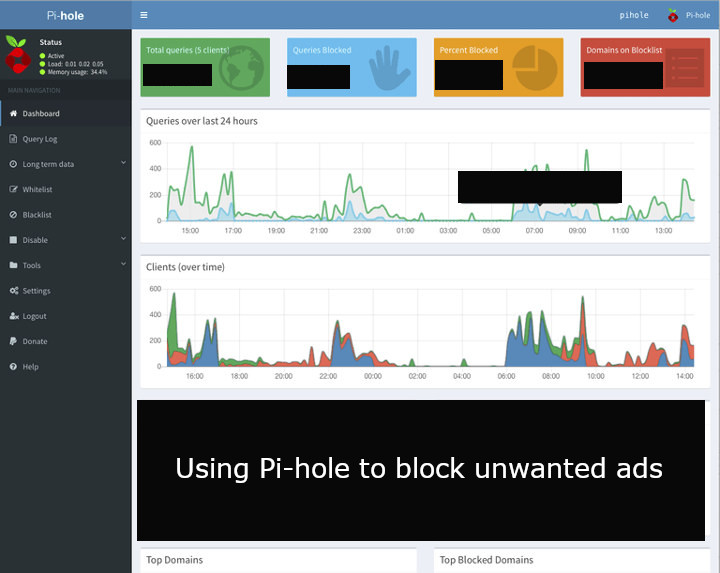Image resolution: width=720 pixels, height=573 pixels.
Task: Click the Domains on Blocklist card
Action: tap(645, 67)
